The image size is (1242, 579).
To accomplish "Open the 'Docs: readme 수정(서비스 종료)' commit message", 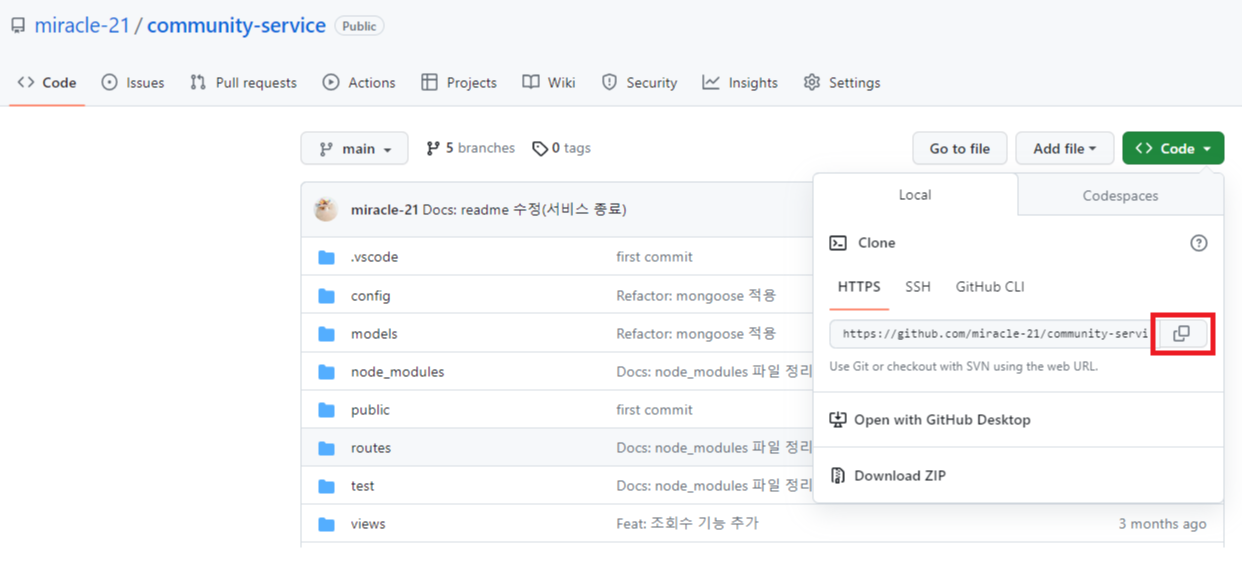I will (524, 209).
